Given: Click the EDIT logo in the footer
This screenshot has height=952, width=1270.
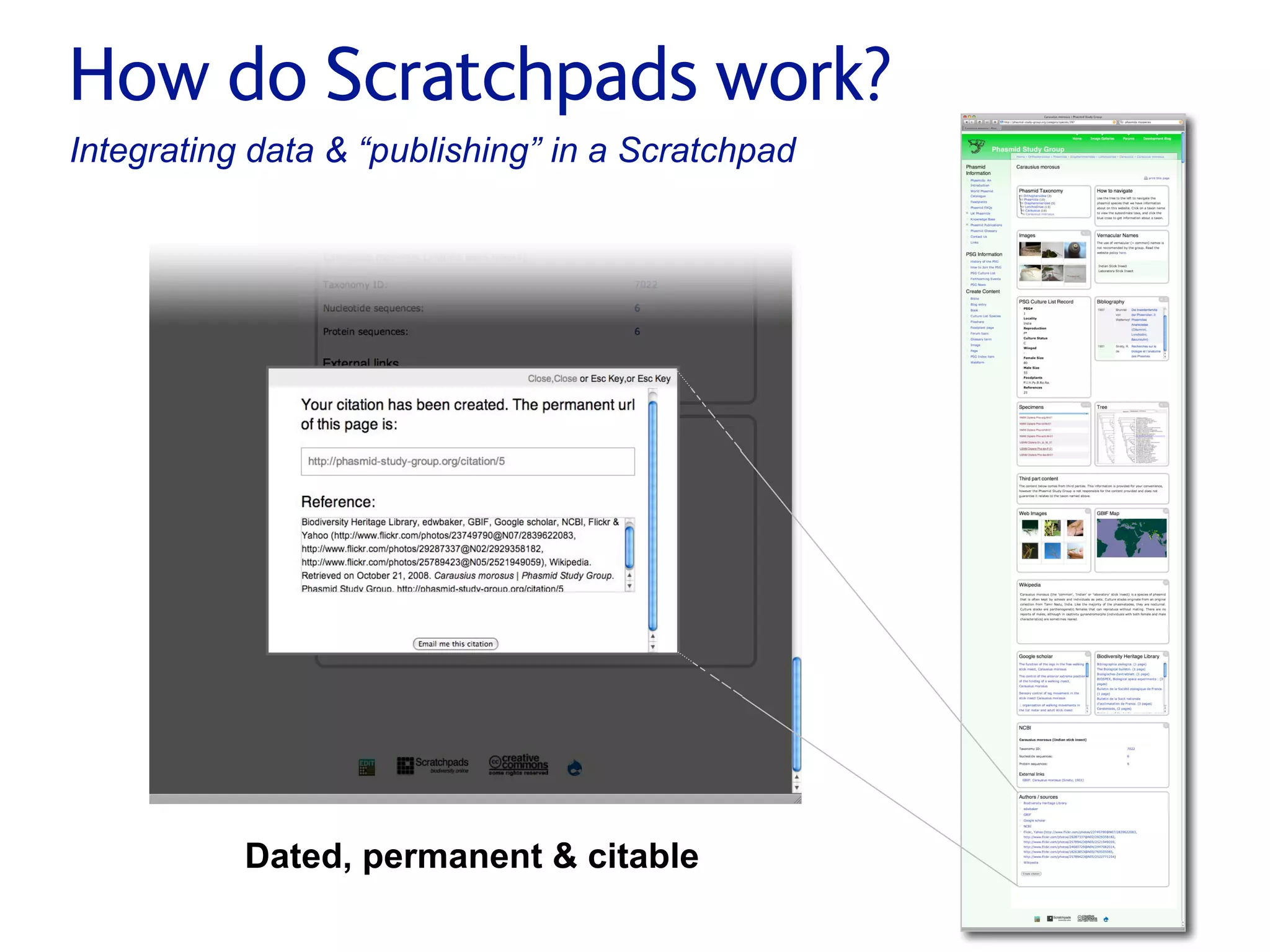Looking at the screenshot, I should (367, 767).
